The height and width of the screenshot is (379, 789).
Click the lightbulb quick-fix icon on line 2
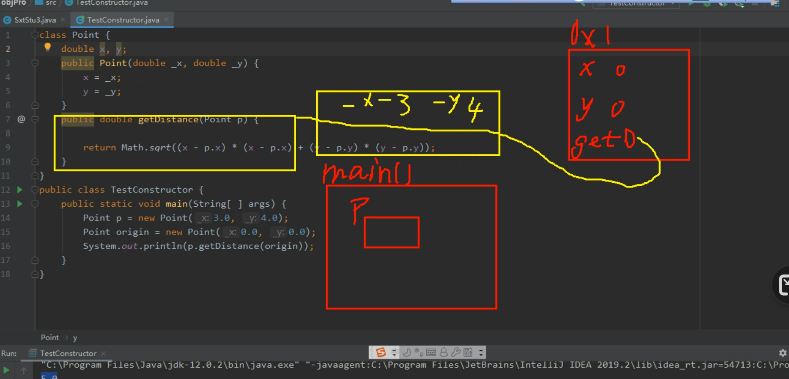click(x=48, y=47)
